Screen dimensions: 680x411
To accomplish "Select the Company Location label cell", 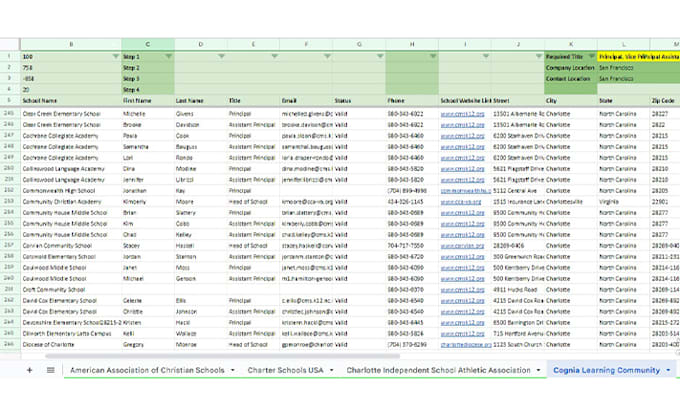I will pos(571,68).
